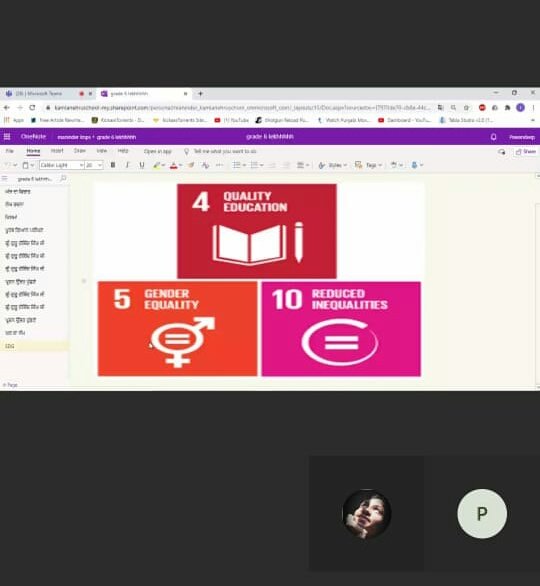
Task: Select the Quality Education image
Action: 257,231
